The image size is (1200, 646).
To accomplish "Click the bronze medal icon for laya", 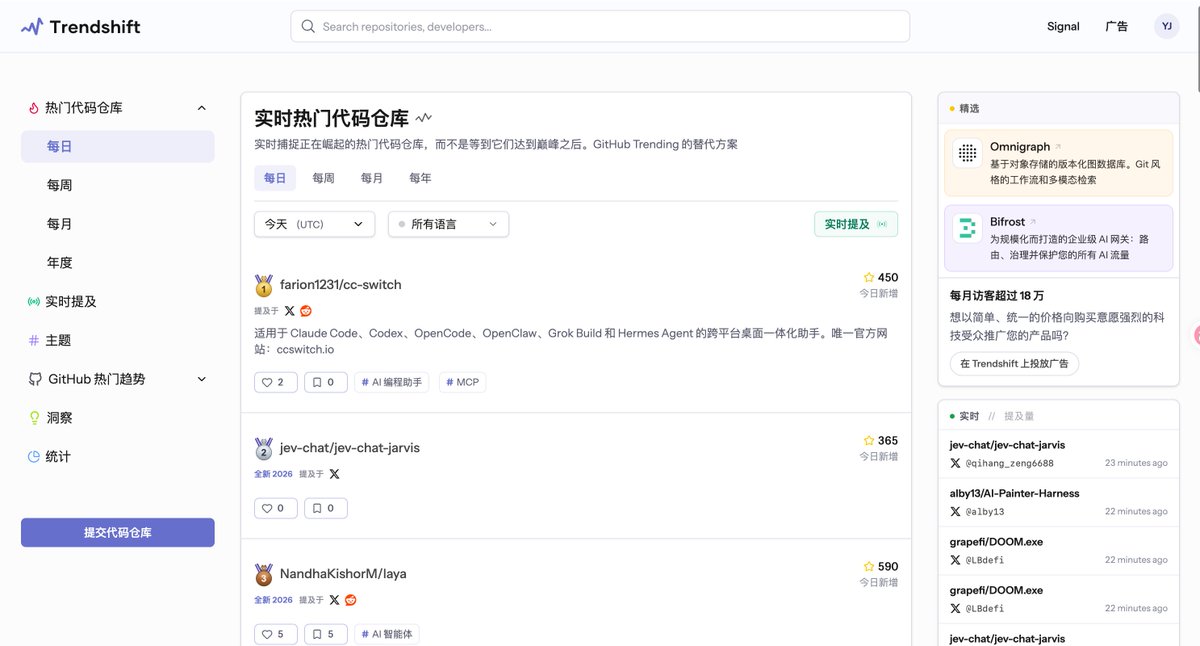I will pyautogui.click(x=264, y=575).
